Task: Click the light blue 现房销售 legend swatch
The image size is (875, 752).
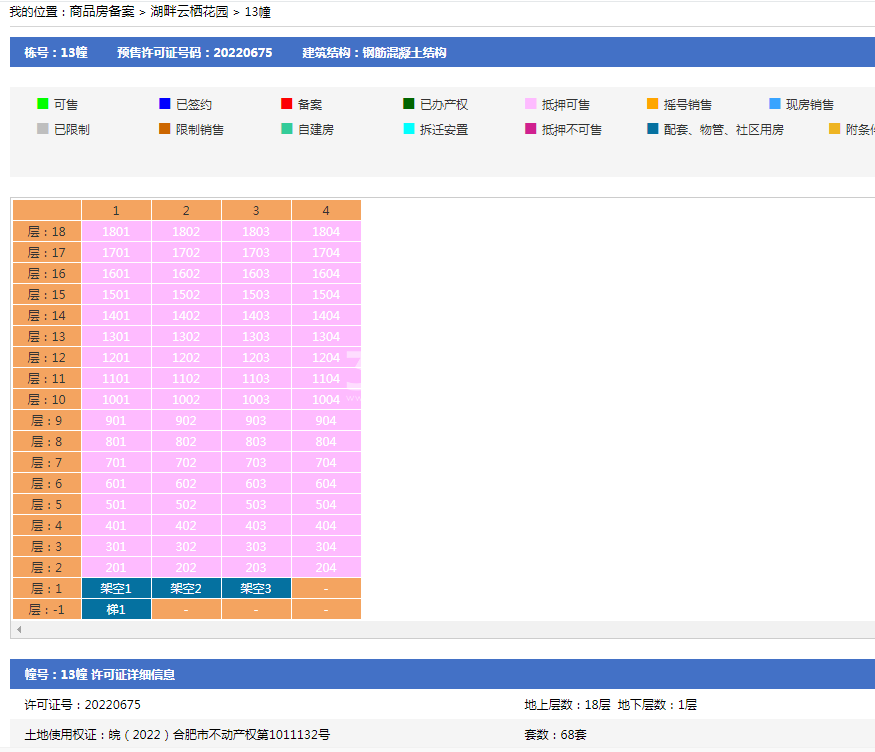Action: pyautogui.click(x=775, y=104)
